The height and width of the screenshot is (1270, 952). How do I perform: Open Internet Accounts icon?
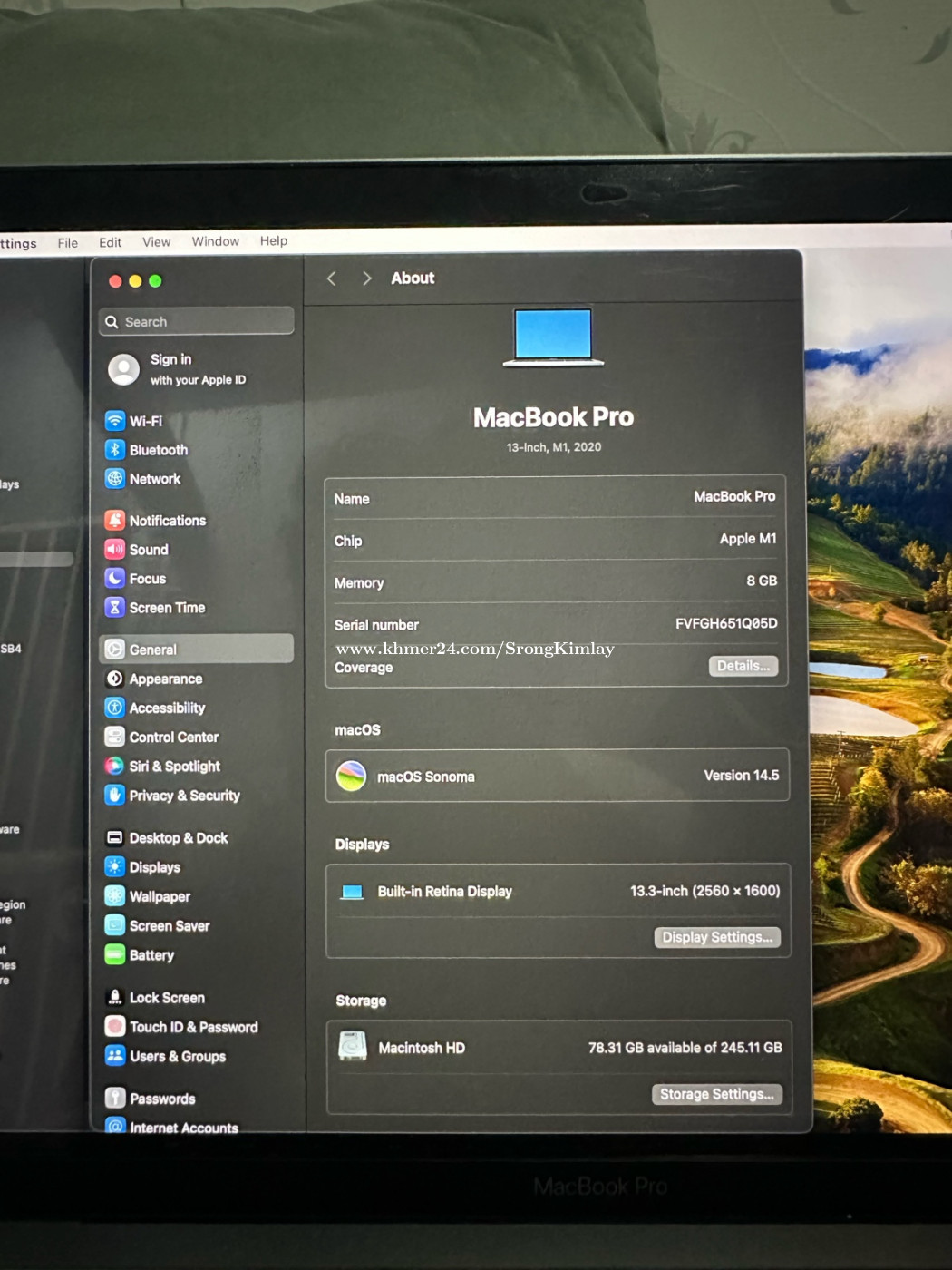coord(115,1126)
